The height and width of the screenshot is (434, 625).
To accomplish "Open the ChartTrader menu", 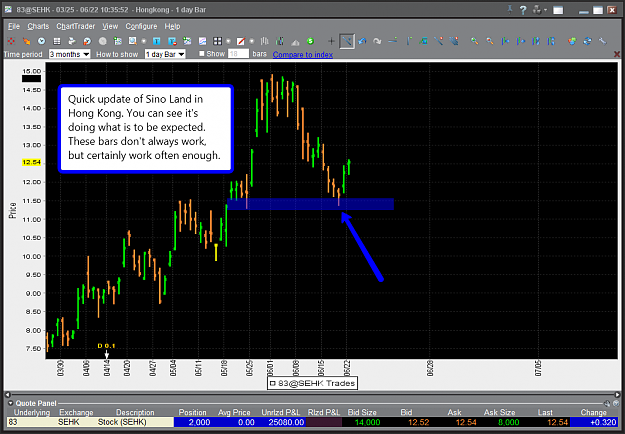I will [x=76, y=26].
